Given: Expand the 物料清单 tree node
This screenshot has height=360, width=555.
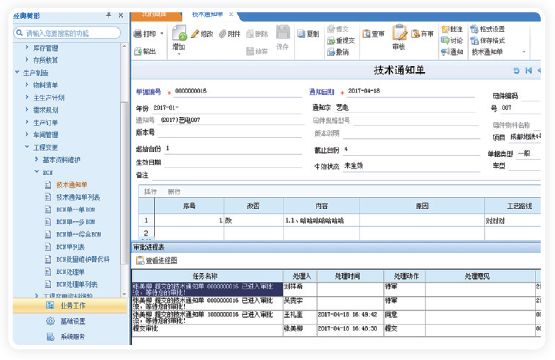Looking at the screenshot, I should 27,85.
